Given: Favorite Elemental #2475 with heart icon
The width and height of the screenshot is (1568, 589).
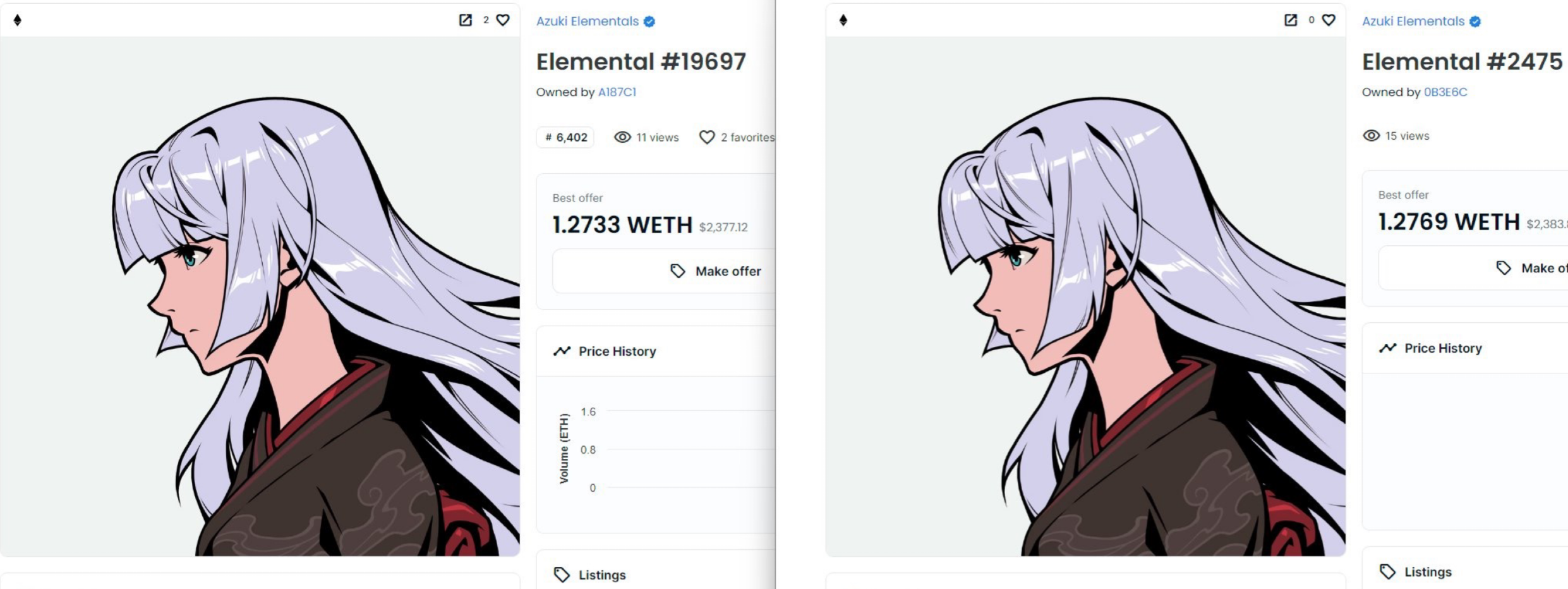Looking at the screenshot, I should coord(1329,20).
